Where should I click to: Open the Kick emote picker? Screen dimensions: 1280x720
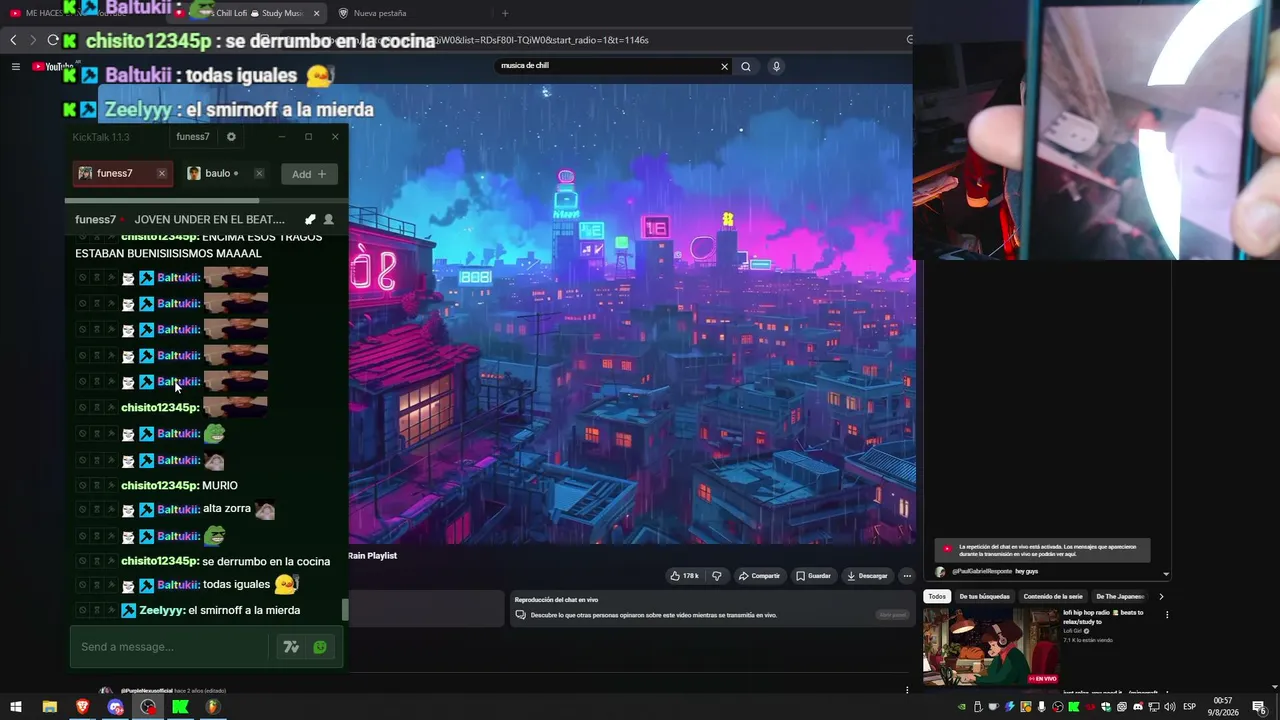[x=320, y=647]
